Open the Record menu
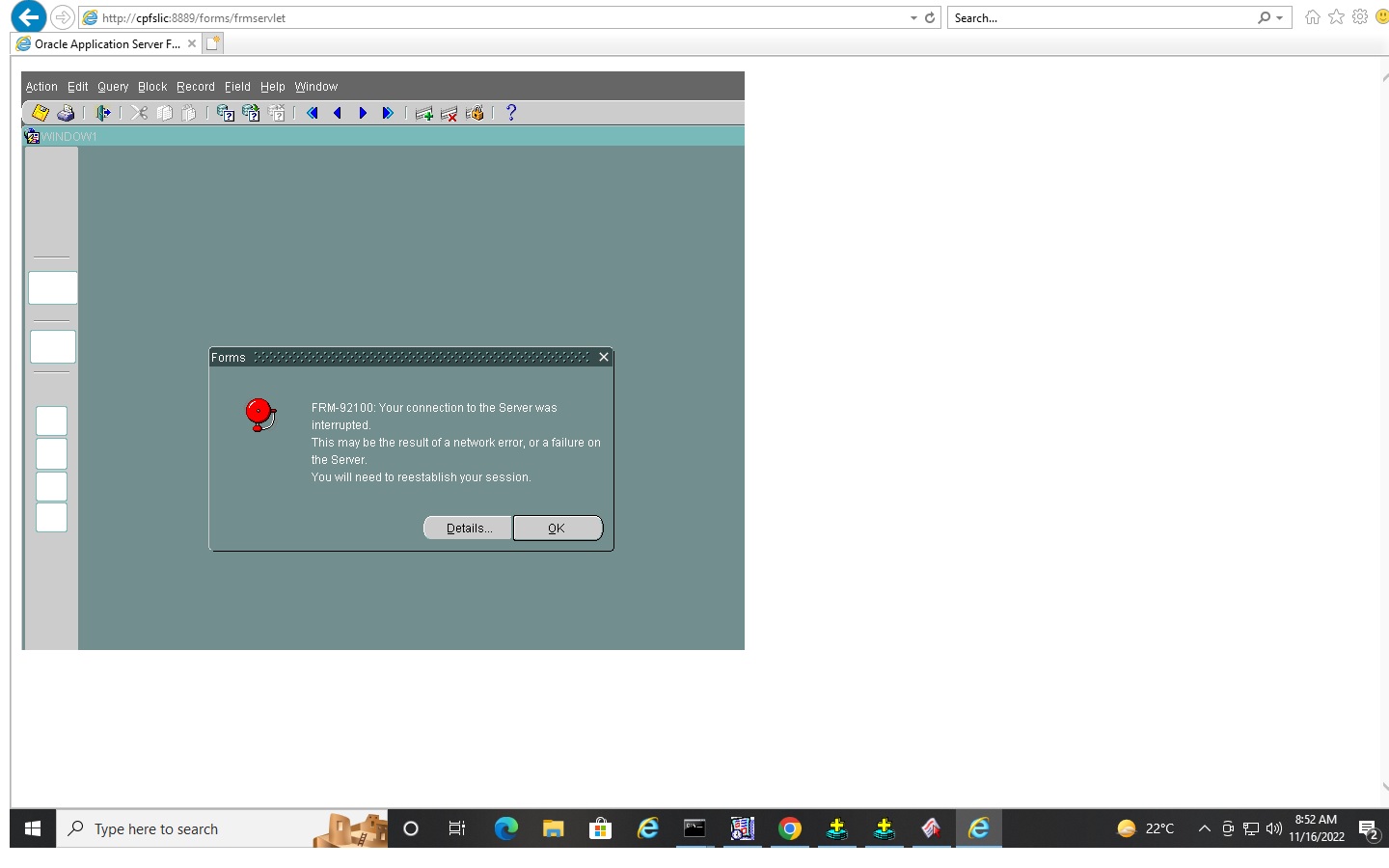This screenshot has width=1389, height=868. 196,87
